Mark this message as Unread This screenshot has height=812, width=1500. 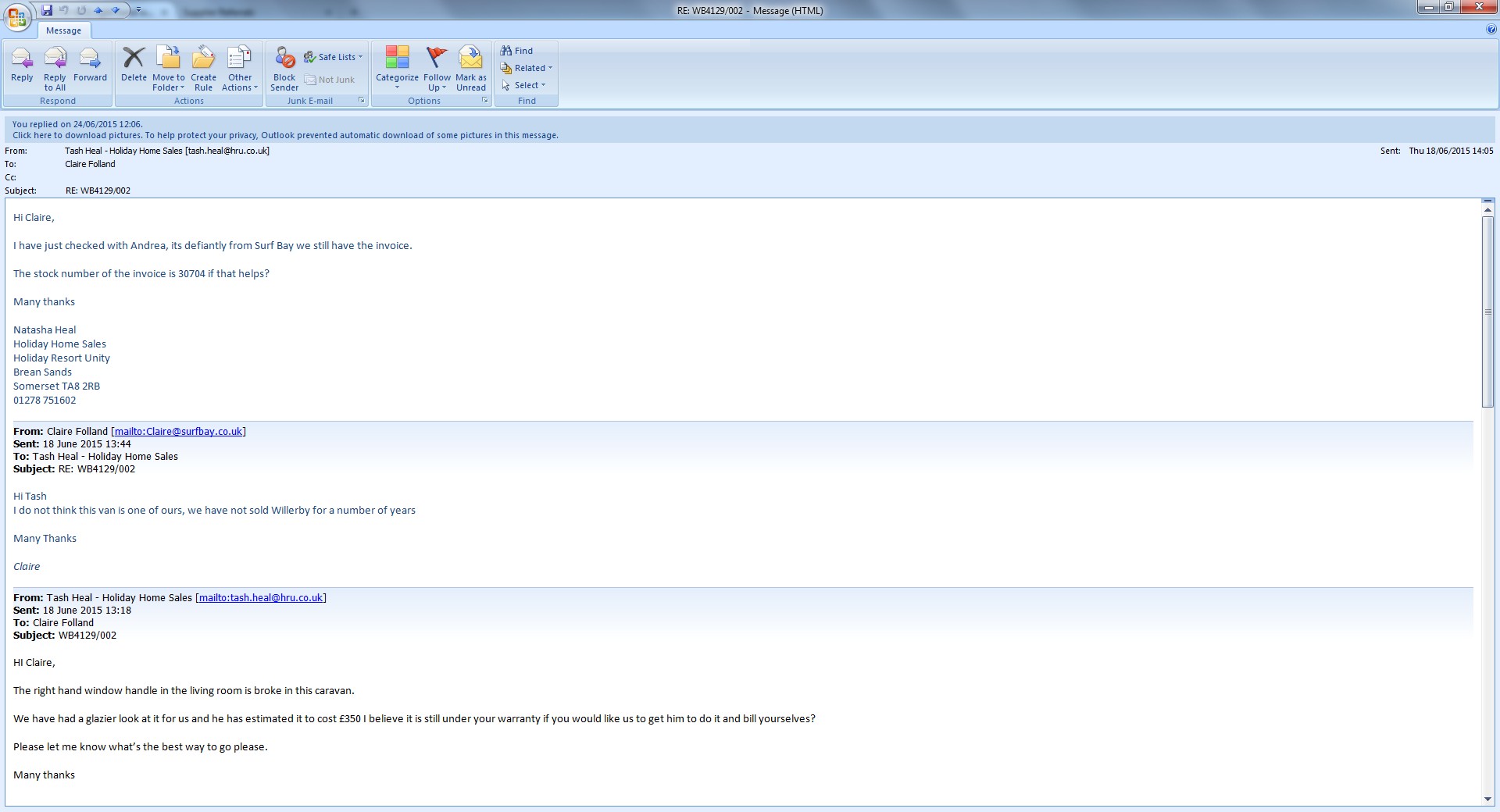(x=471, y=69)
